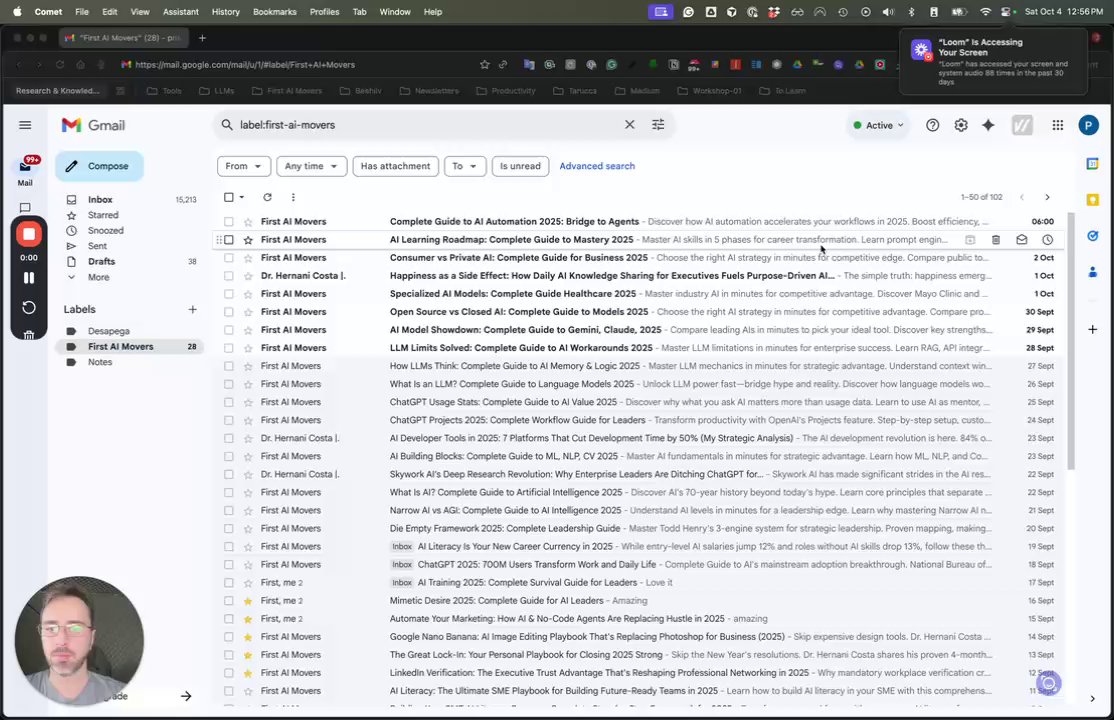Open Google Calendar side panel icon
The height and width of the screenshot is (720, 1114).
[x=1093, y=163]
